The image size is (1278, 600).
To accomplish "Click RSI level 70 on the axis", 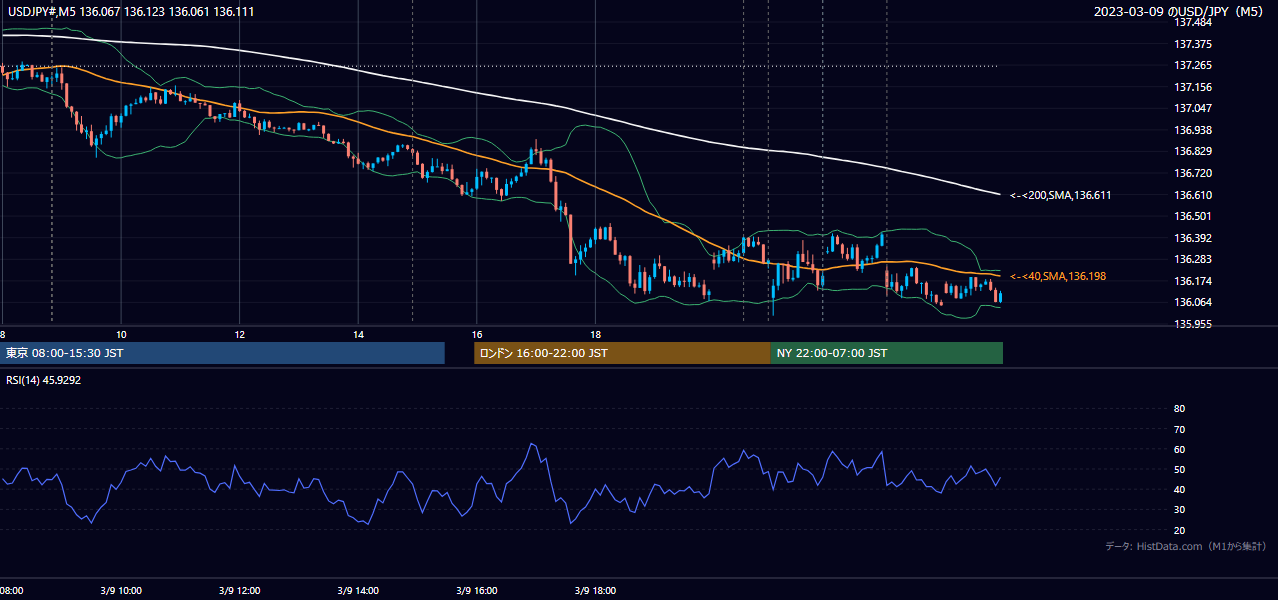I will (1179, 429).
